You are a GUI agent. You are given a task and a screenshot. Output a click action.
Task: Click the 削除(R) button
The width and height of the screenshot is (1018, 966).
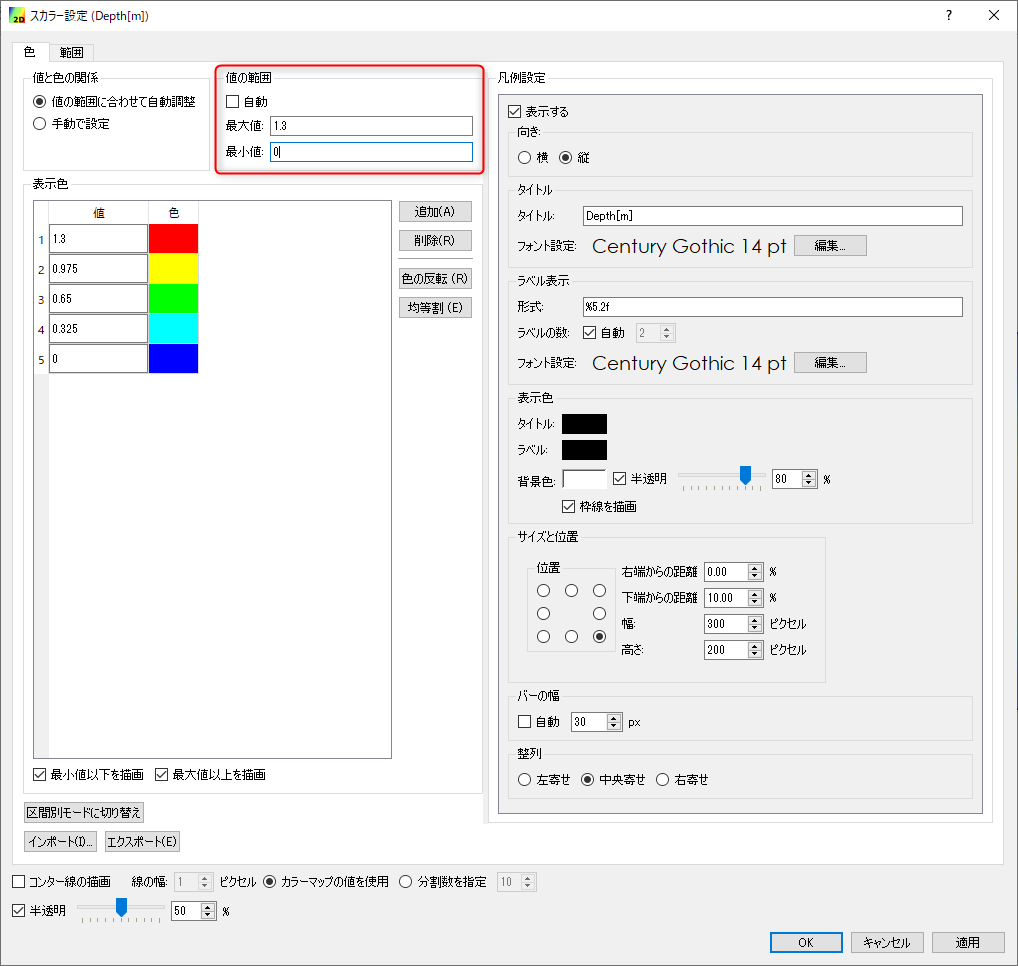pyautogui.click(x=435, y=240)
